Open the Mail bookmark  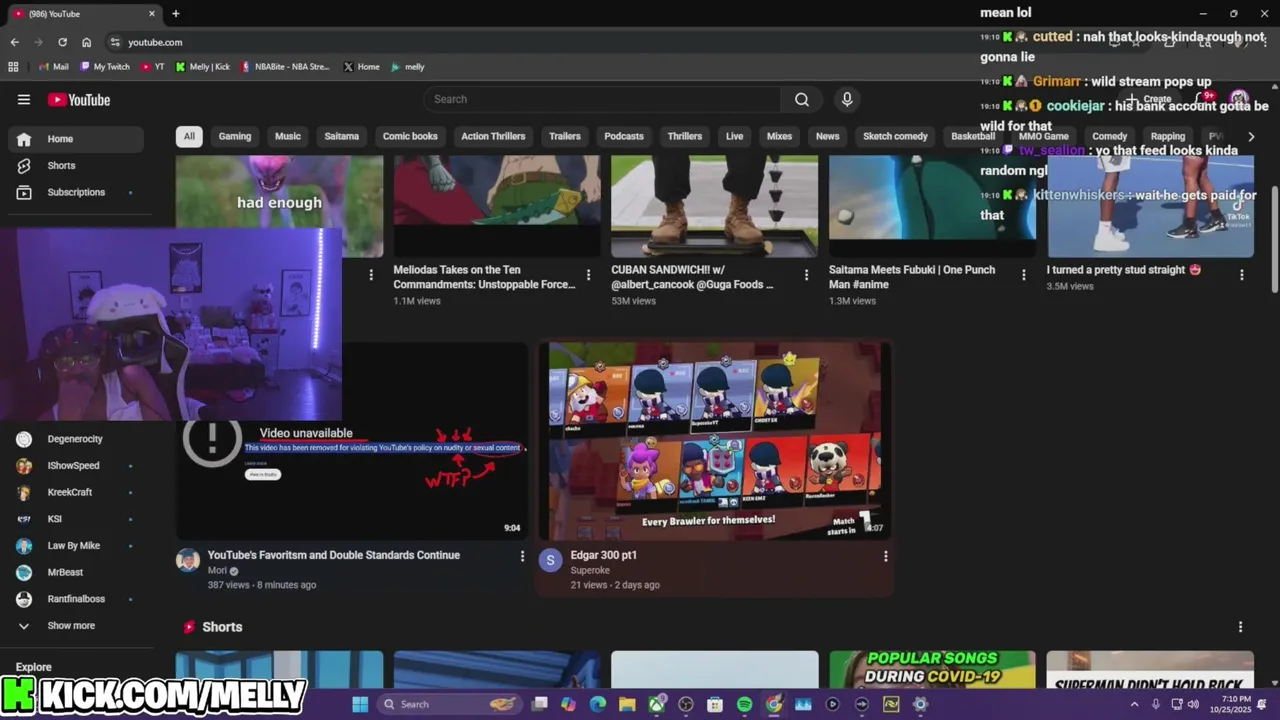54,67
